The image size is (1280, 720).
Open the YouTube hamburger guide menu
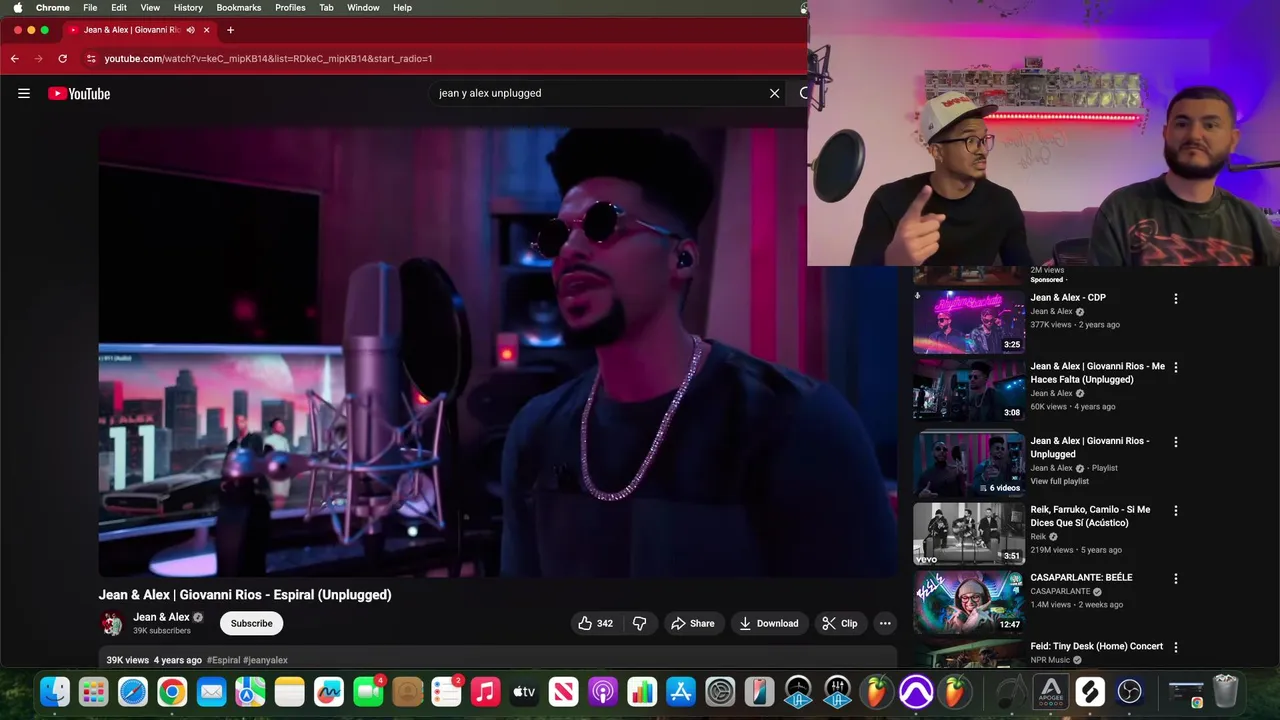pos(24,93)
